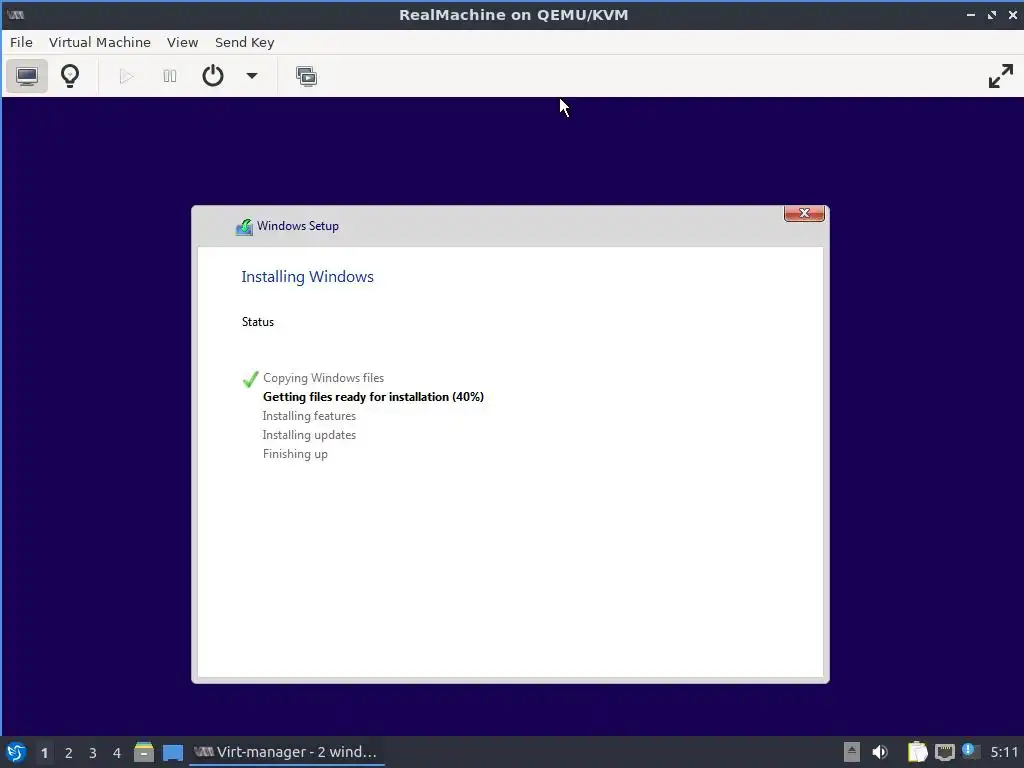This screenshot has height=768, width=1024.
Task: Select the 'Installing Windows' heading
Action: (308, 277)
